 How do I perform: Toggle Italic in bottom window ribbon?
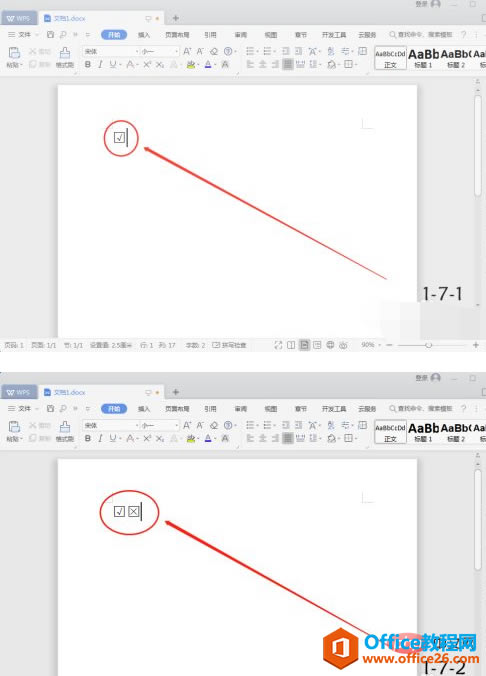(100, 438)
